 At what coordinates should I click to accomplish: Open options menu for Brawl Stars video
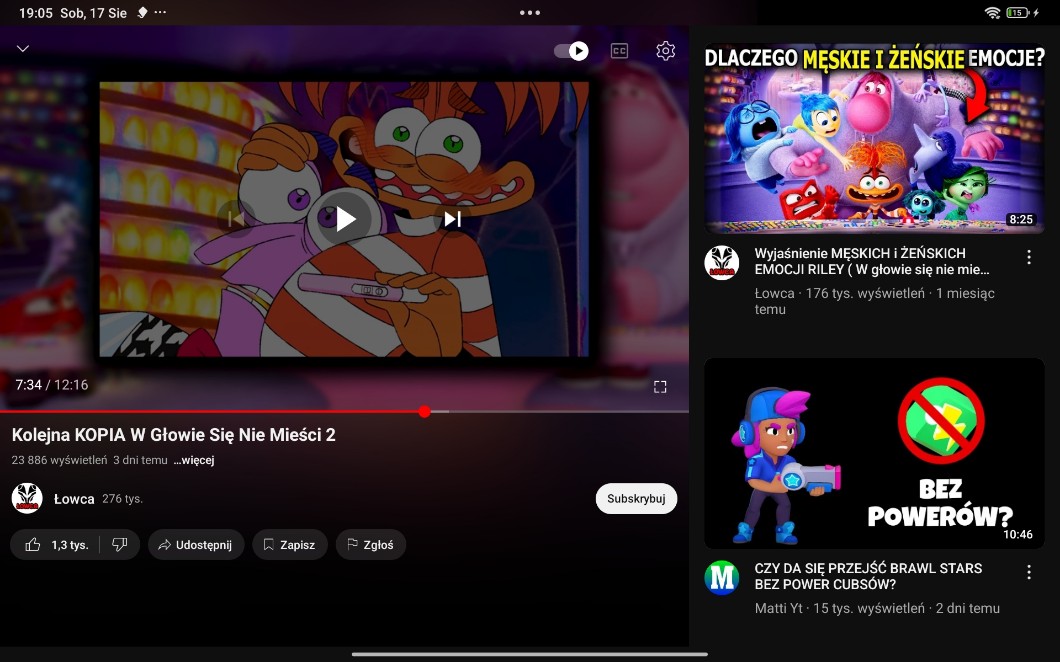[1028, 573]
